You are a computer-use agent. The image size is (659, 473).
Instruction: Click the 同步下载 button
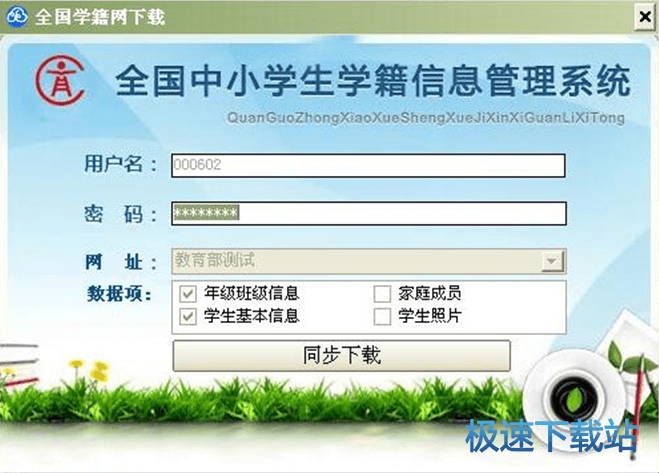[342, 356]
